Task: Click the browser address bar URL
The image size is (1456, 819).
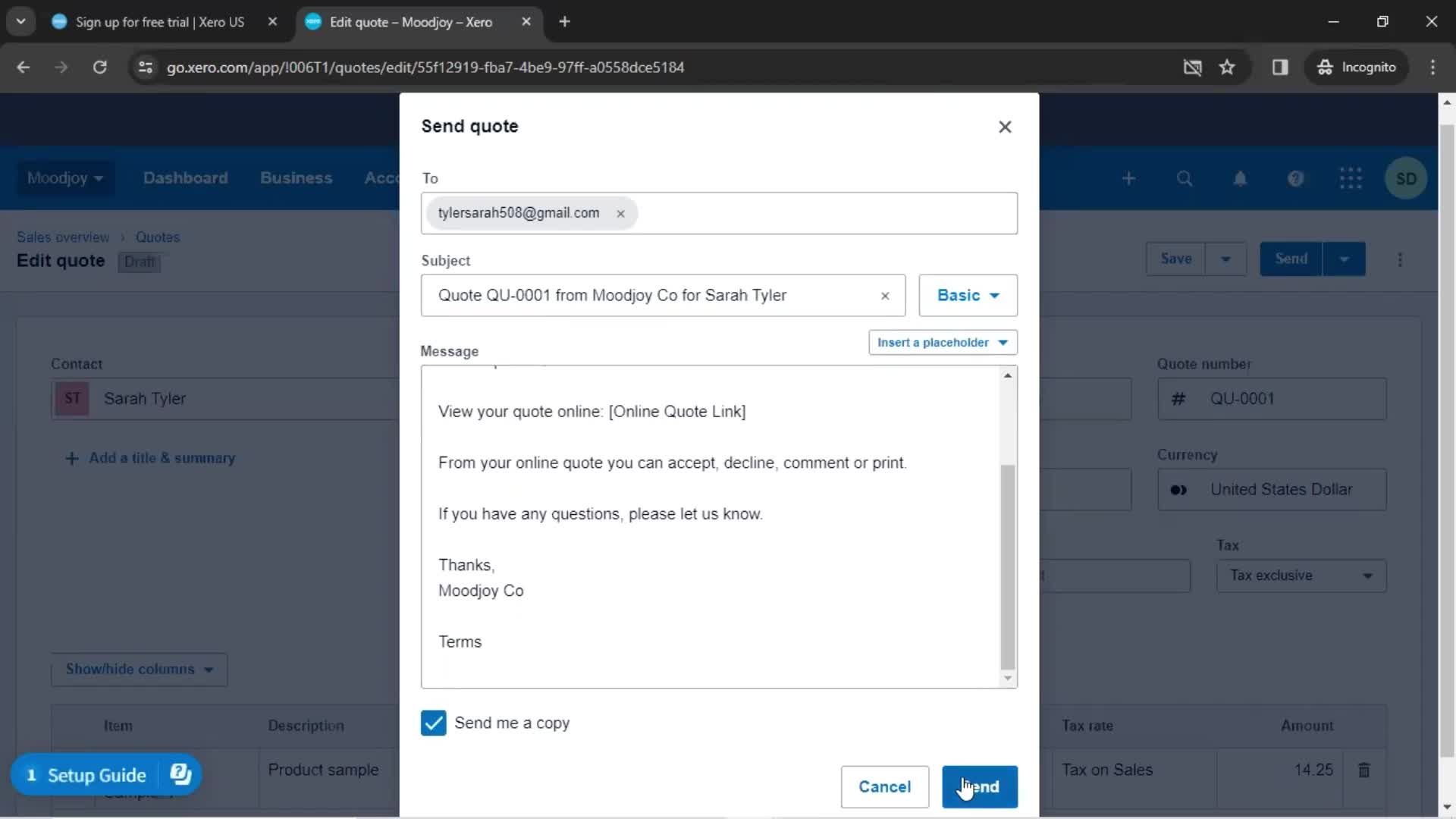Action: [425, 67]
